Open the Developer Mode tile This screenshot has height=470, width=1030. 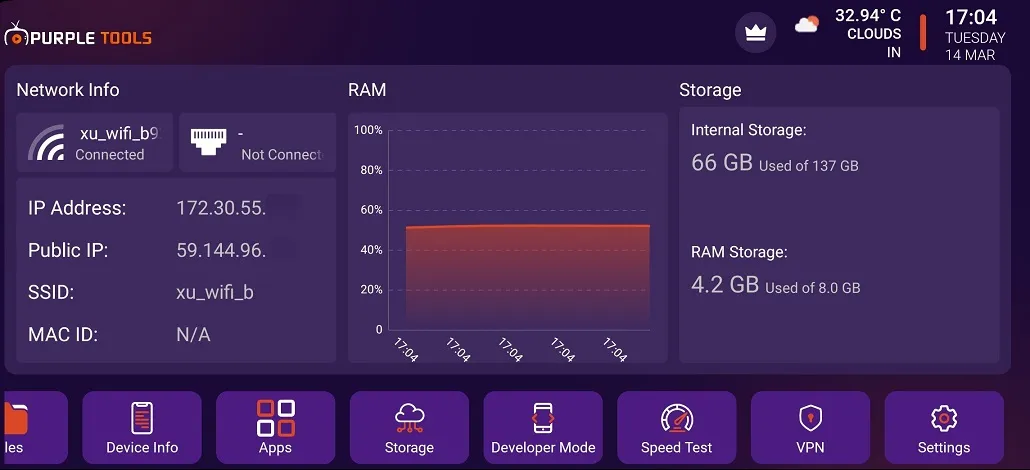[x=543, y=427]
